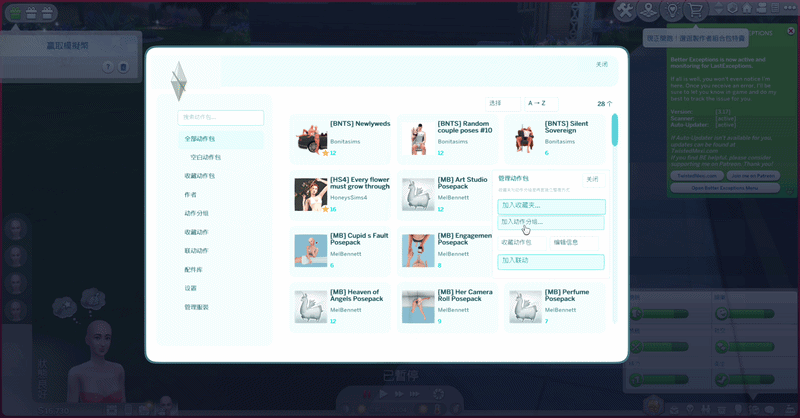Click the first gift box icon top left
Viewport: 800px width, 418px height.
tap(15, 13)
